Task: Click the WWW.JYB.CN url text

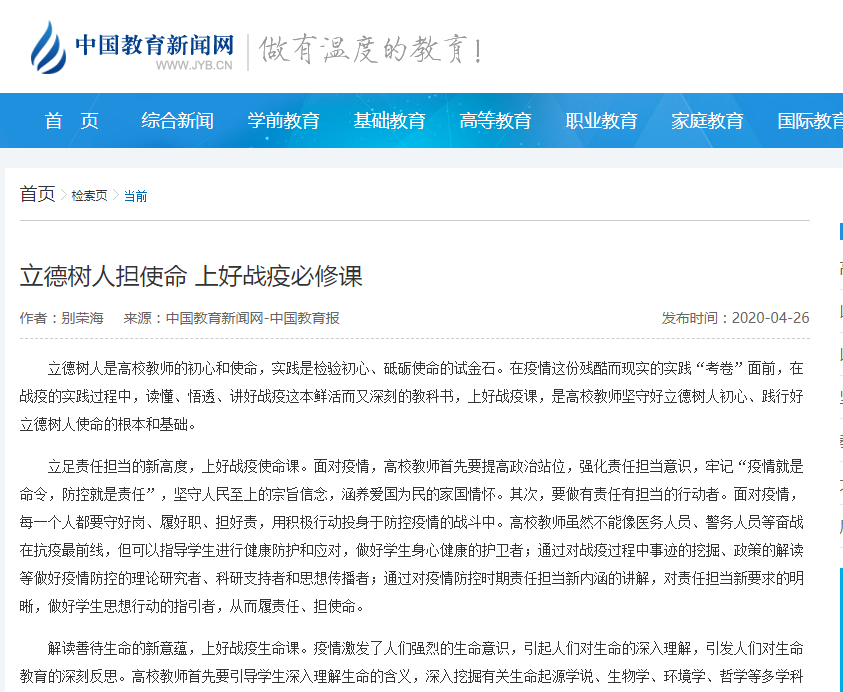Action: (x=194, y=66)
